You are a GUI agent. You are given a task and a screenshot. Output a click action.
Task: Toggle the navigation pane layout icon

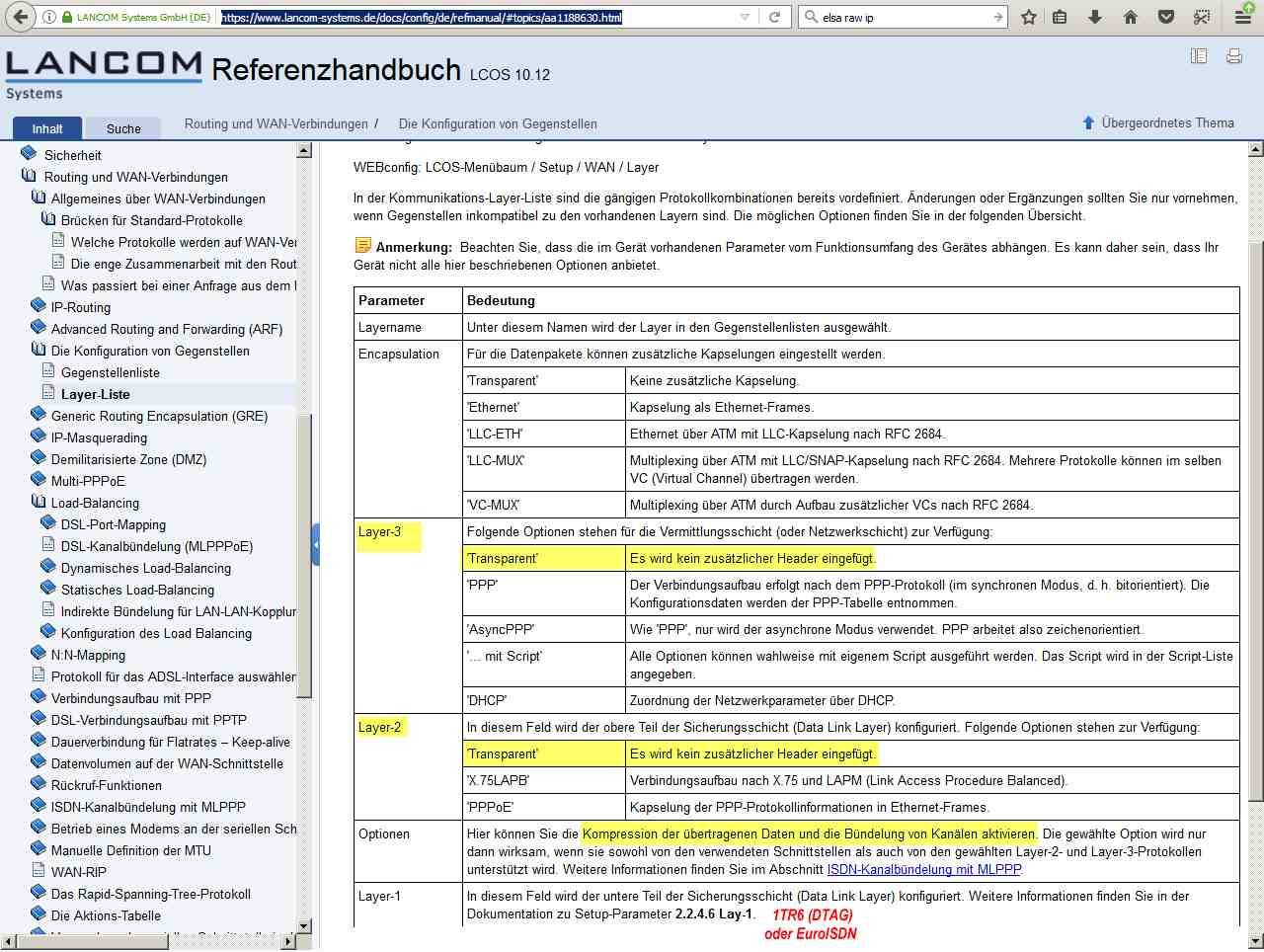pyautogui.click(x=1199, y=56)
